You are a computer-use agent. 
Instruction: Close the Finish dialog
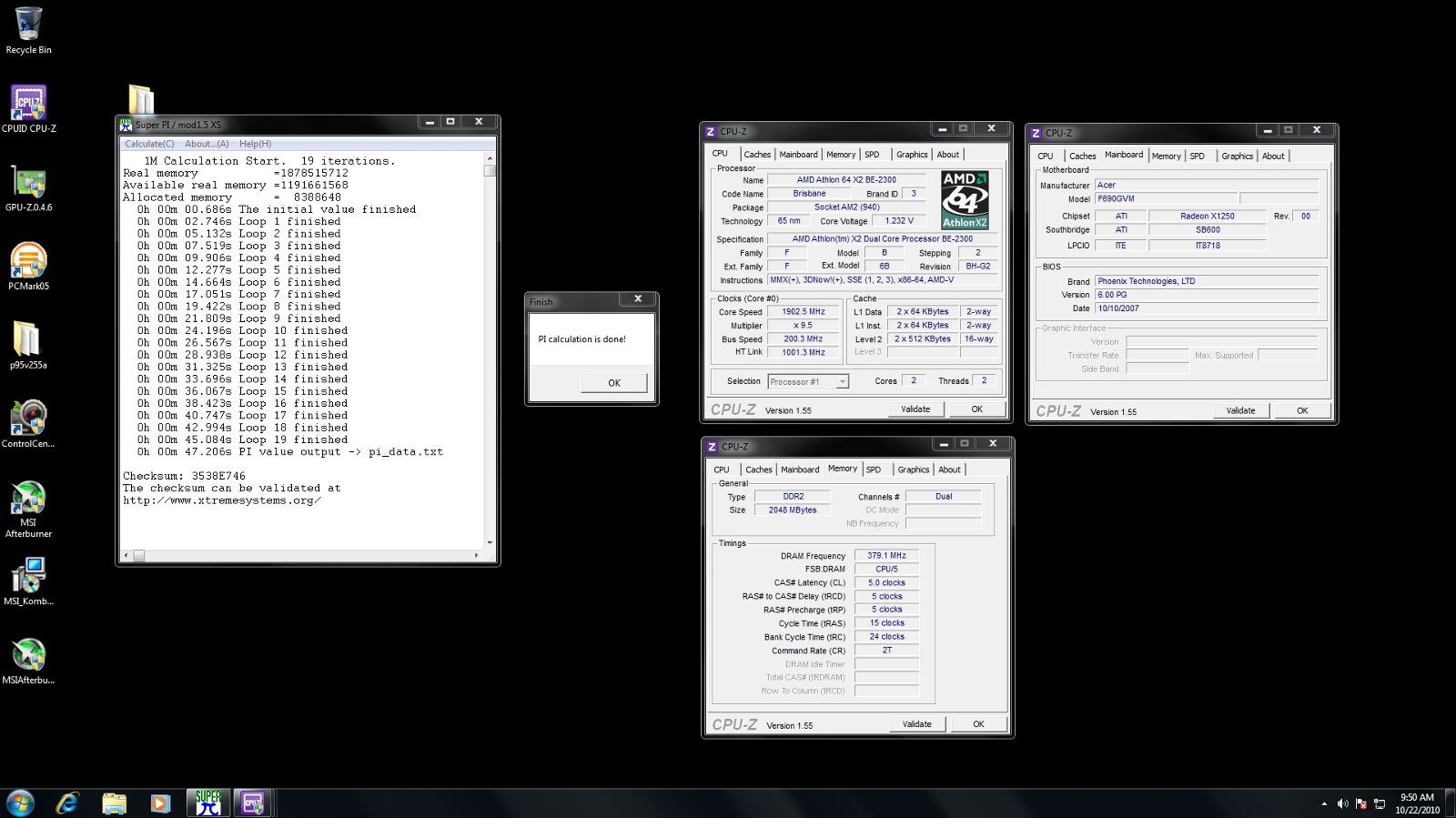(x=638, y=298)
